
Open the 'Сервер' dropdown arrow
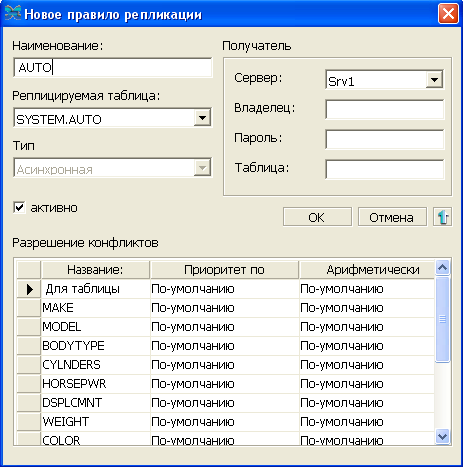[434, 80]
